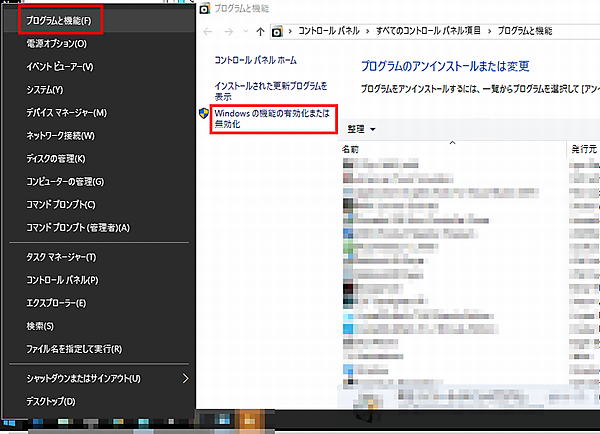The height and width of the screenshot is (434, 600).
Task: Launch エクスプローラー(E)
Action: tap(56, 303)
